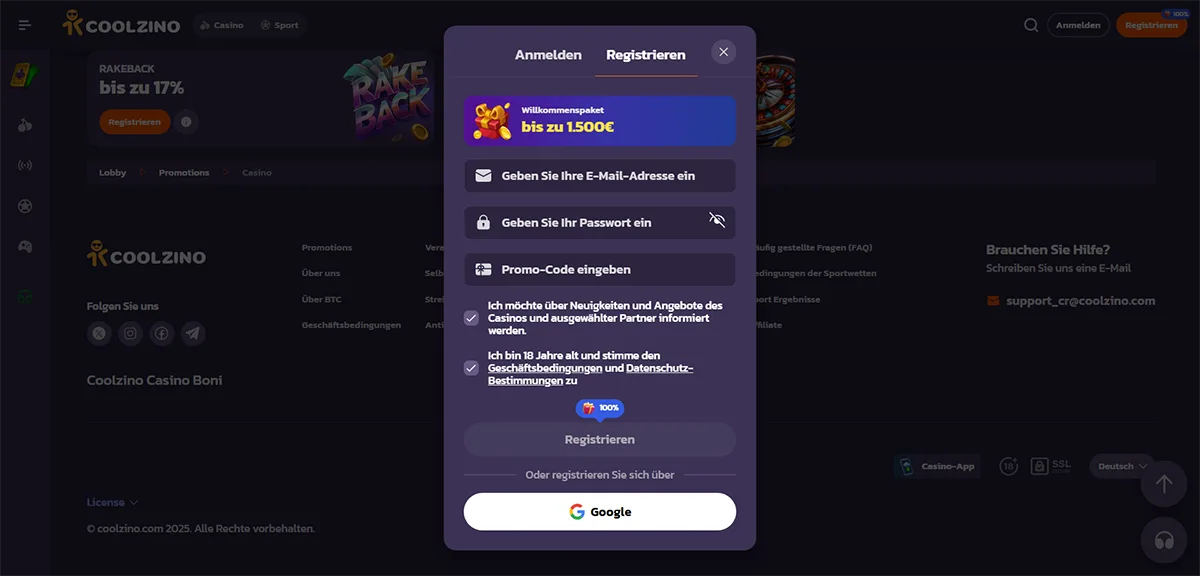Screen dimensions: 1200x576
Task: Expand the License section
Action: click(x=112, y=502)
